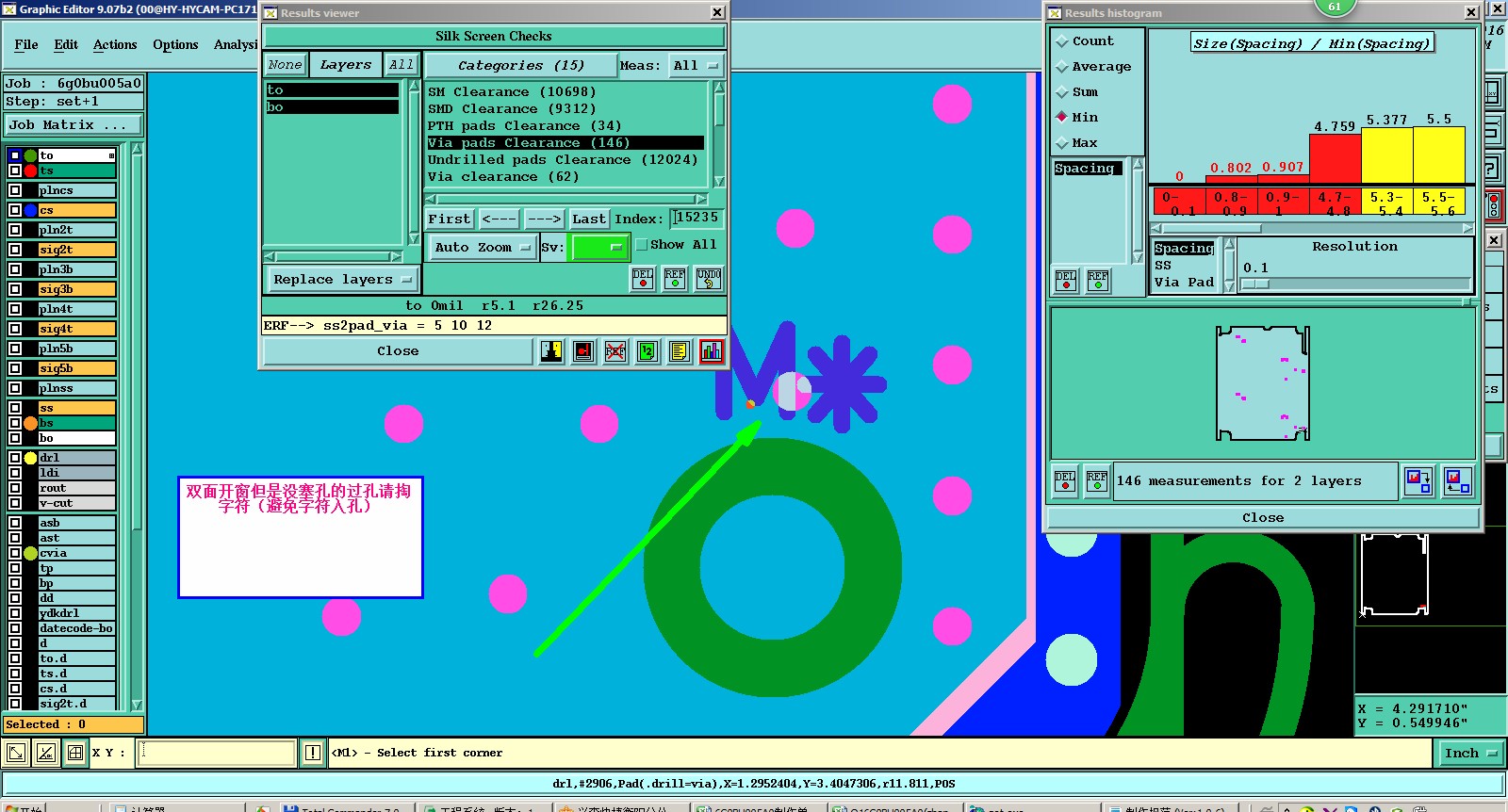
Task: Toggle checkbox for rout layer
Action: pyautogui.click(x=15, y=488)
